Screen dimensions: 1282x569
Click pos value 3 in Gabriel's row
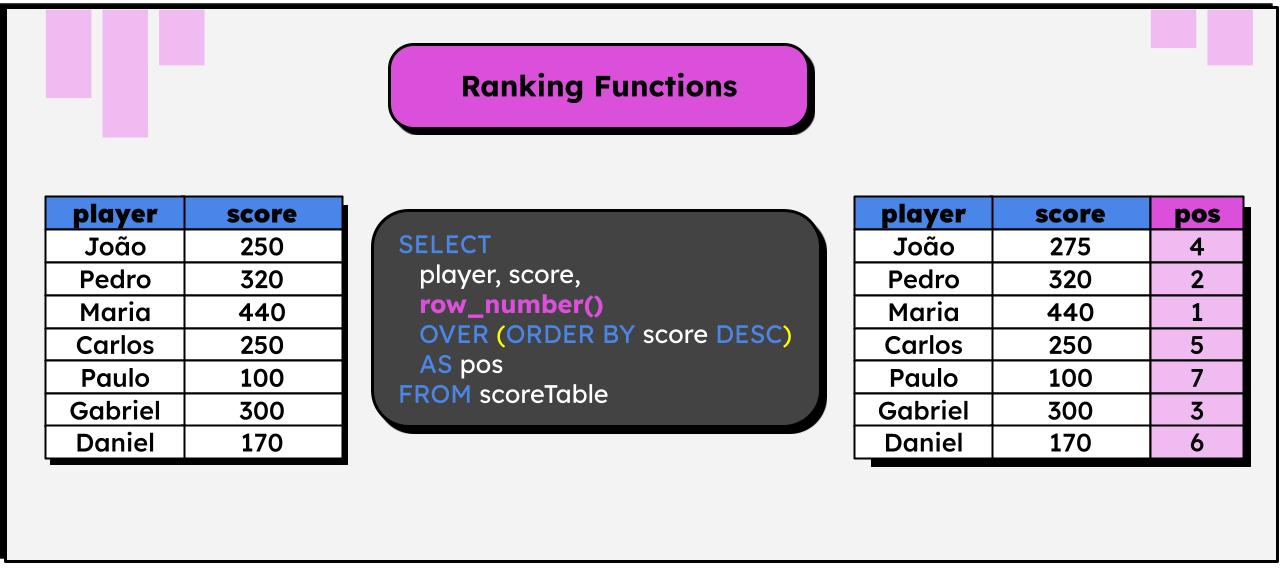coord(1197,411)
